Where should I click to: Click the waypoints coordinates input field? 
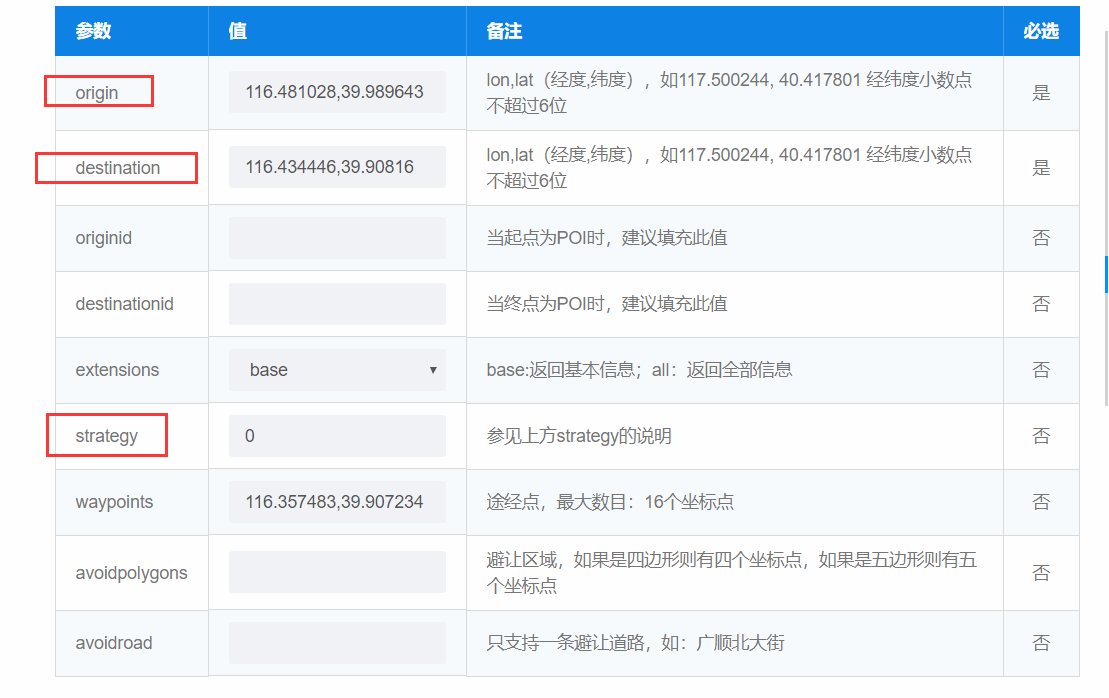337,501
